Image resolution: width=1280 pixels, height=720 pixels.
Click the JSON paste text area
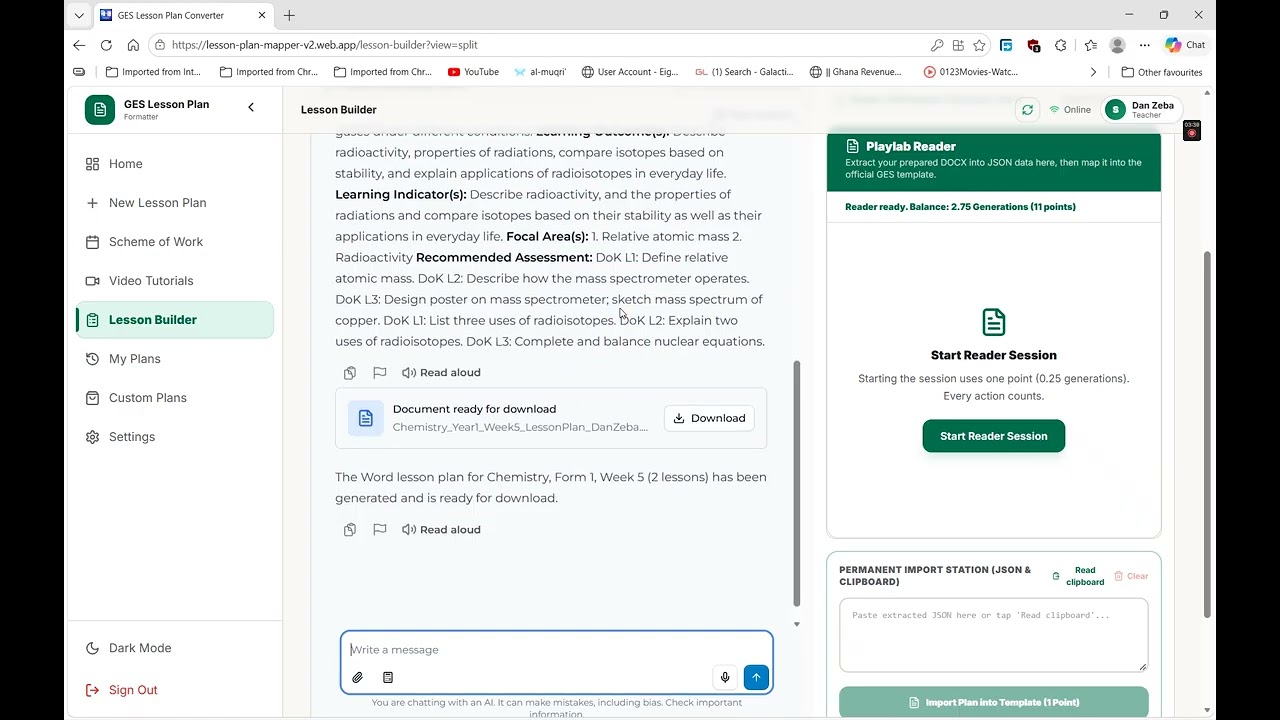click(x=993, y=635)
